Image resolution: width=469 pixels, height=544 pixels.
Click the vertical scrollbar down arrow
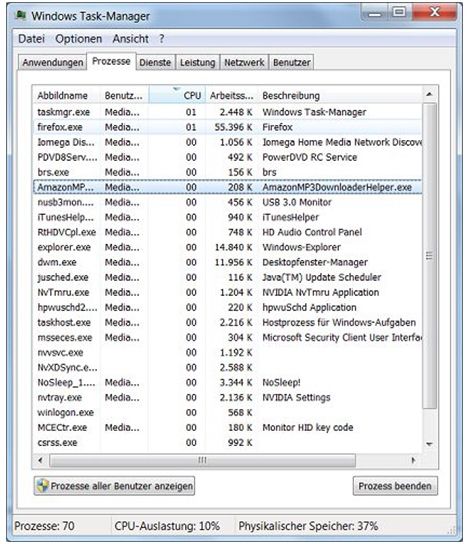pyautogui.click(x=429, y=444)
